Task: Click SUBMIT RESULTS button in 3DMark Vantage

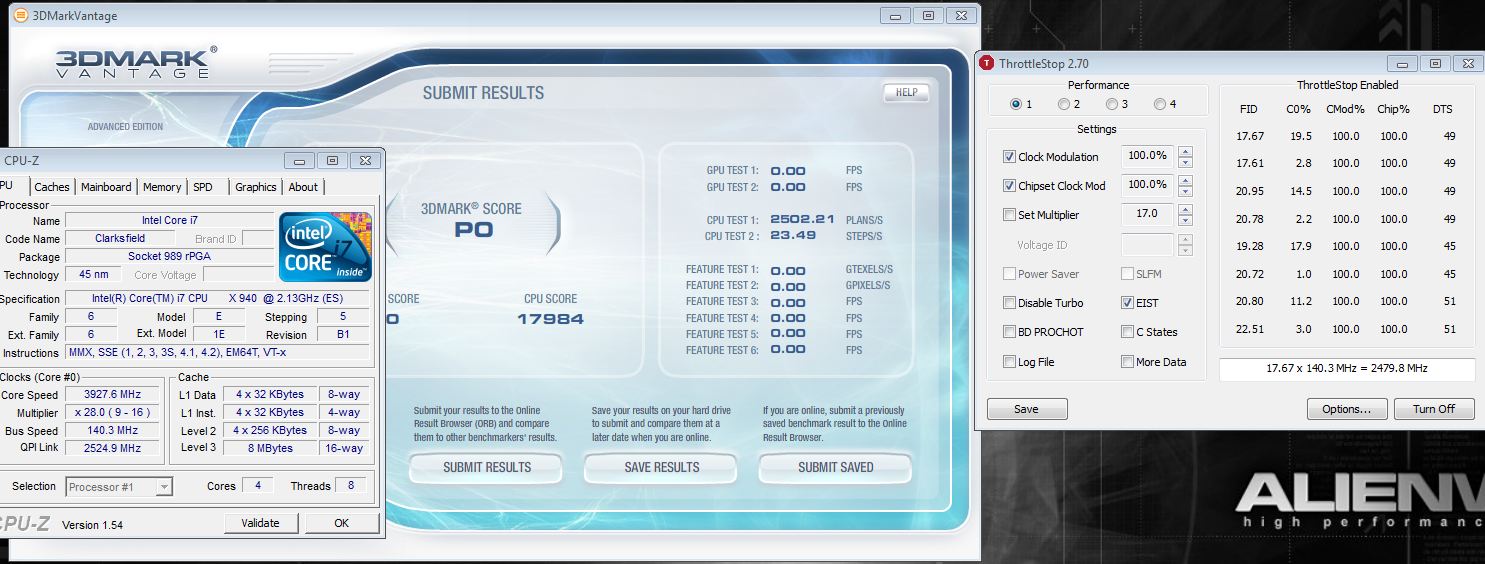Action: click(x=487, y=467)
